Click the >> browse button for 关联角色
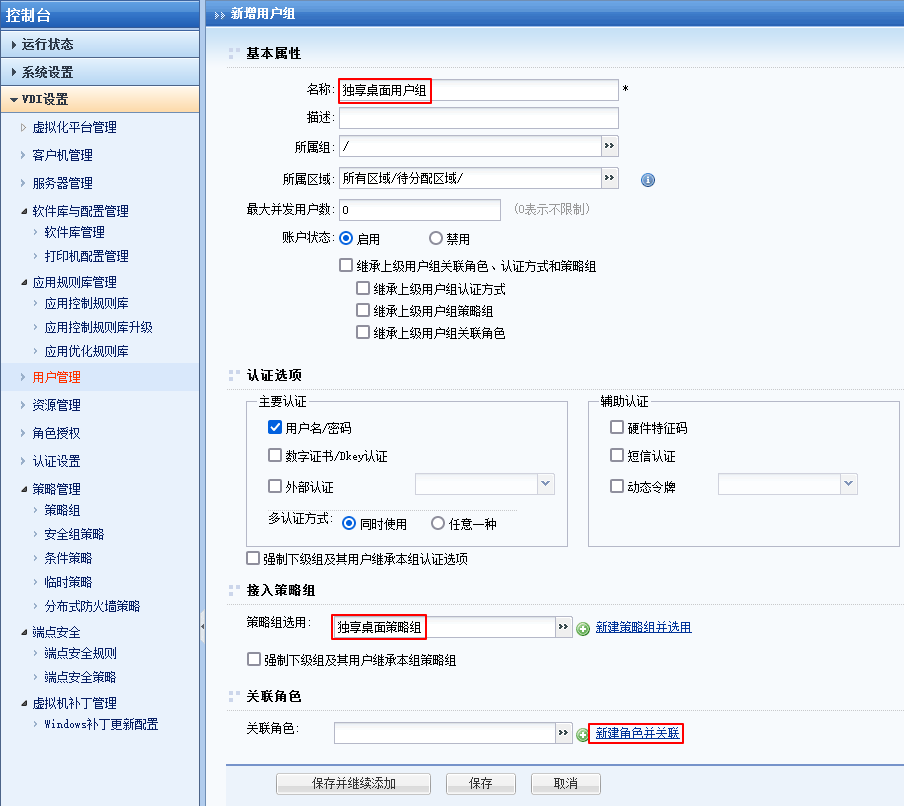This screenshot has width=904, height=806. [565, 733]
